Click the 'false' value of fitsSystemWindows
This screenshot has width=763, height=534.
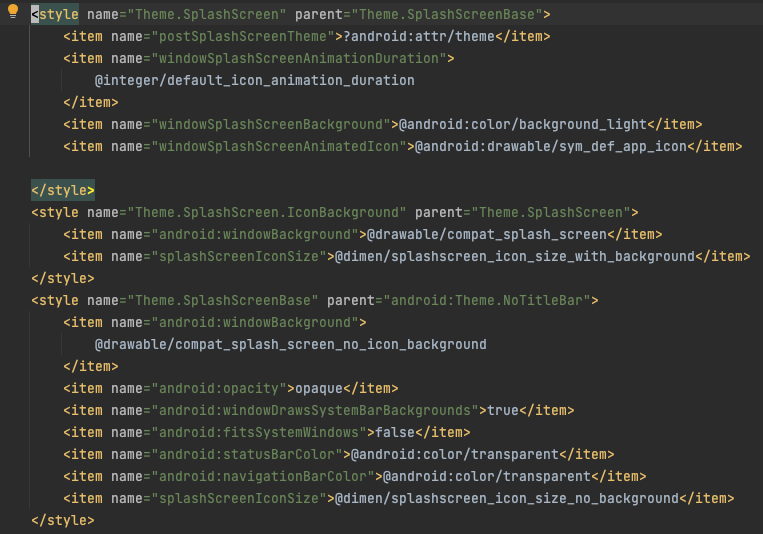point(395,432)
